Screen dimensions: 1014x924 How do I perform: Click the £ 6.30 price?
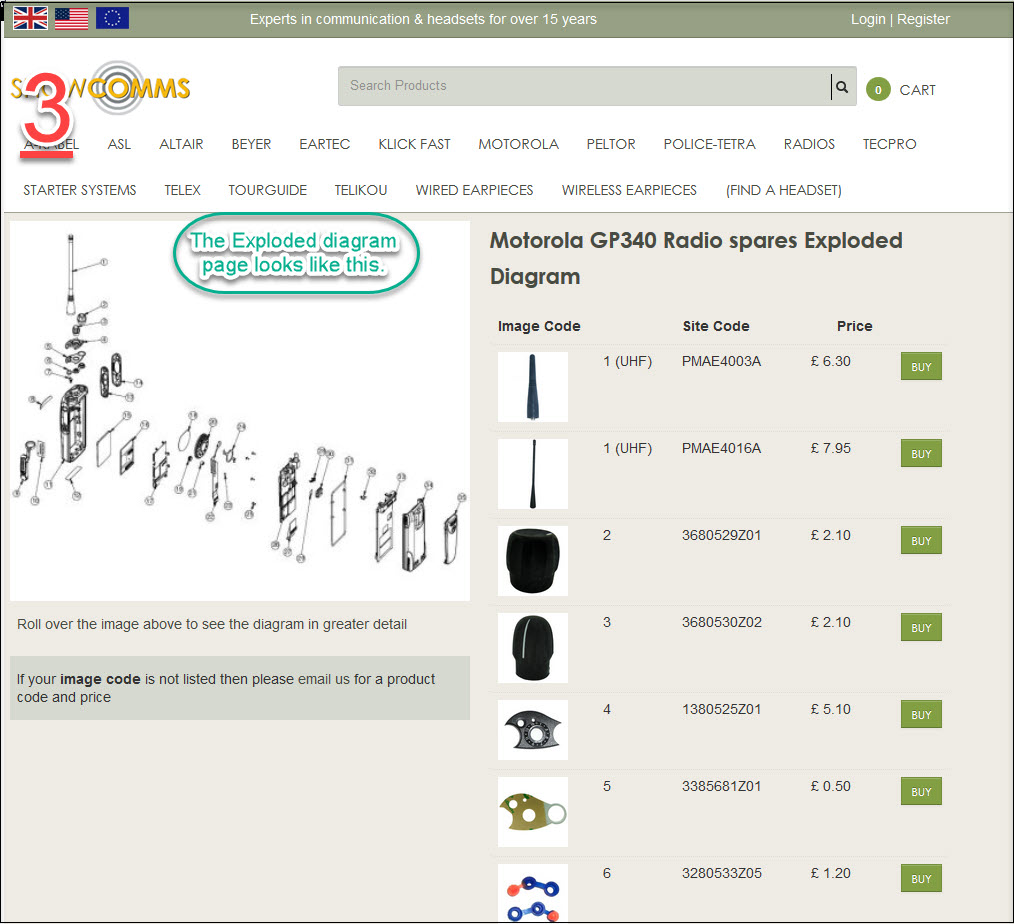pyautogui.click(x=830, y=361)
